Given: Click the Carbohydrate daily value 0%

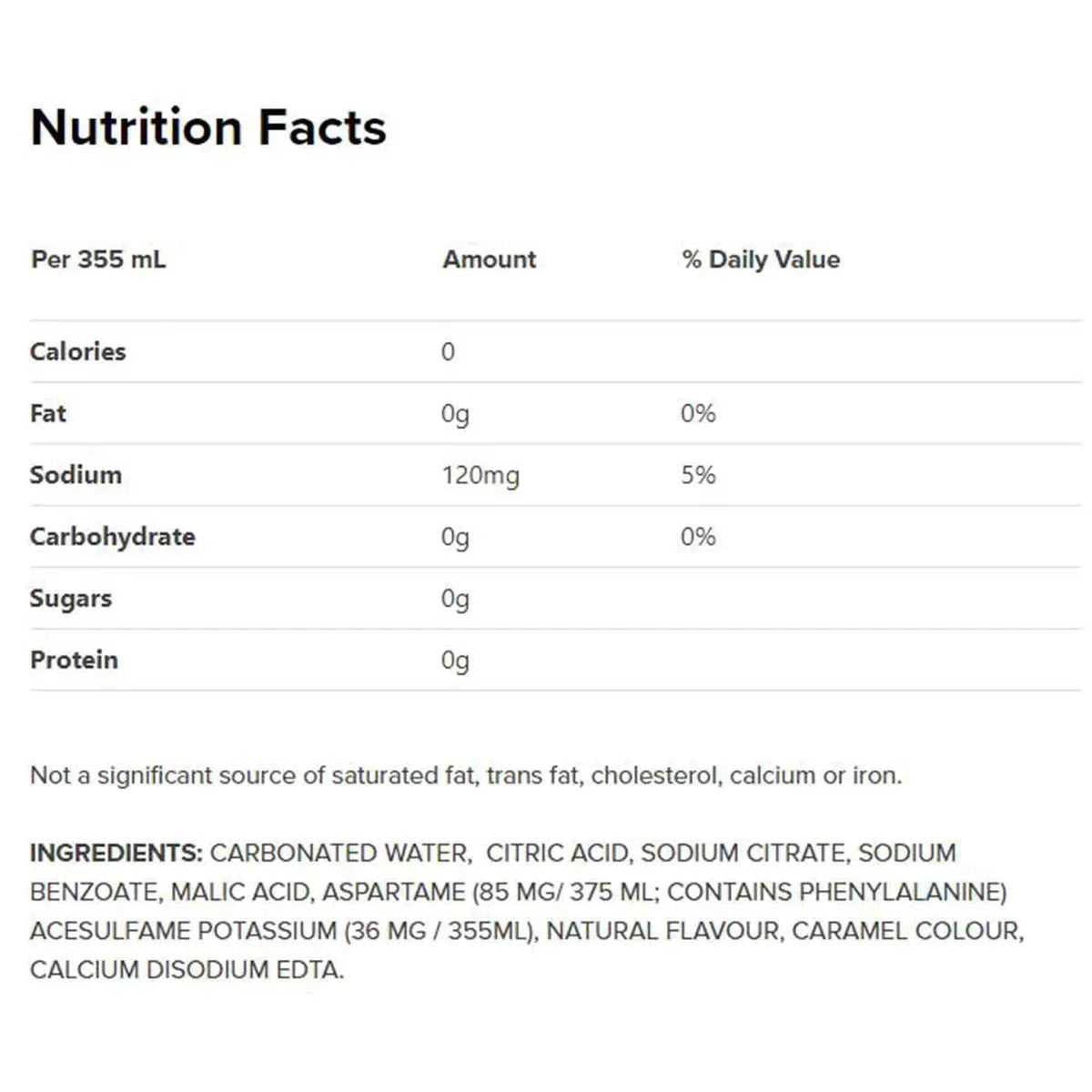Looking at the screenshot, I should click(x=698, y=537).
